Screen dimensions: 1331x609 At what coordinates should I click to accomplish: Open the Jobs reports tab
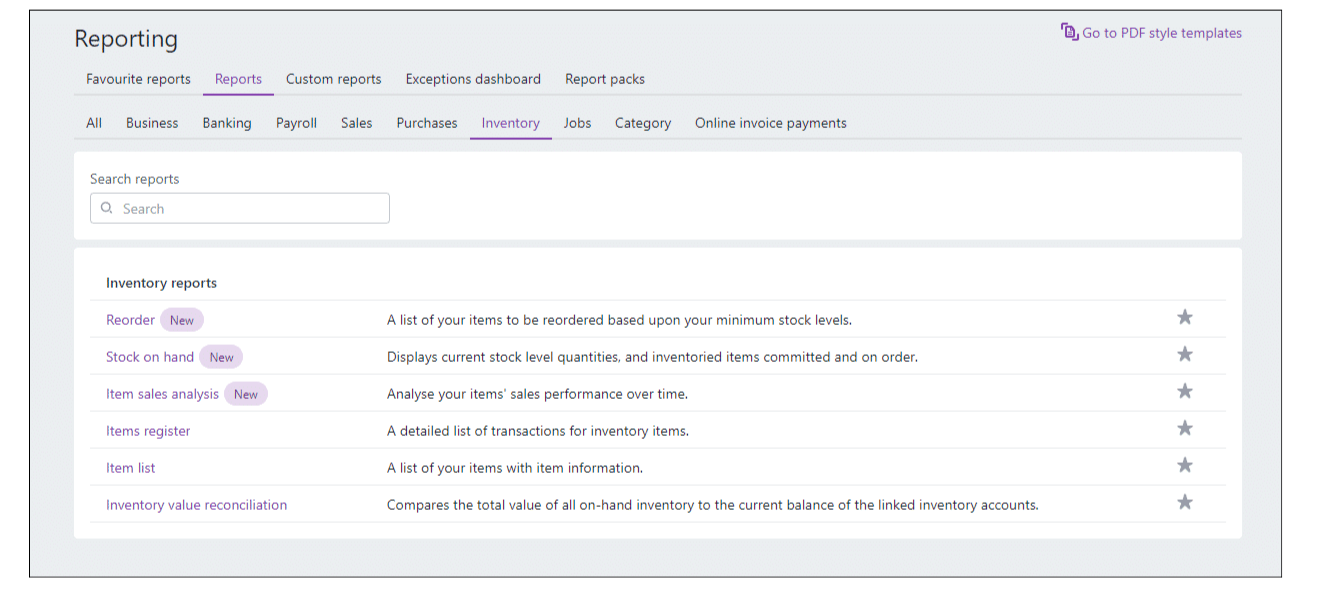(x=577, y=123)
